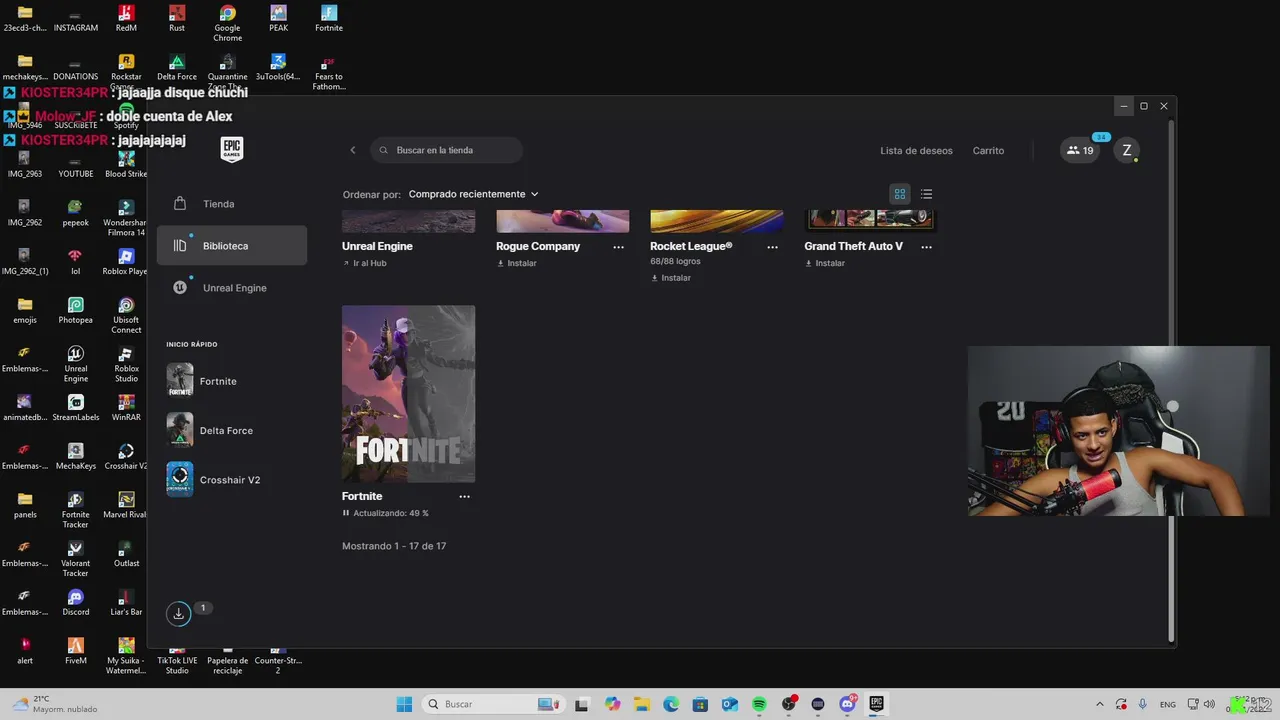Open the Unreal Engine sidebar section
Screen dimensions: 1280x720
[232, 288]
